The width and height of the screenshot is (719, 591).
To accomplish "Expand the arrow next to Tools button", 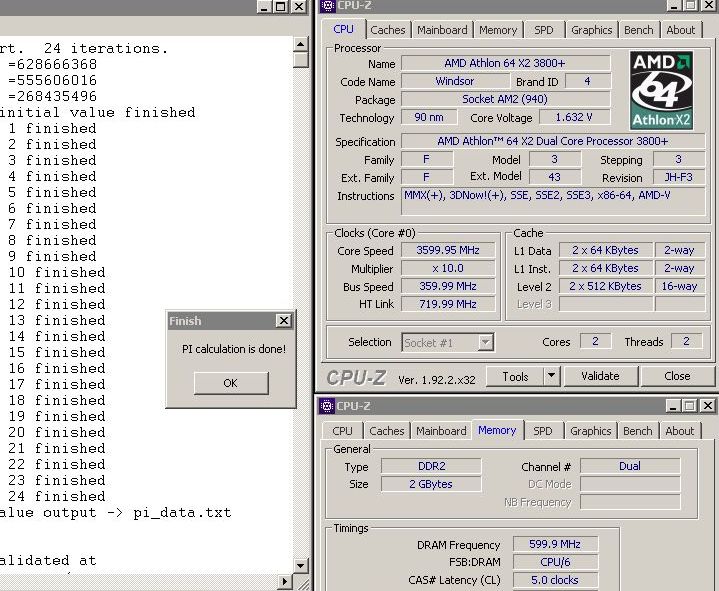I will [x=550, y=376].
